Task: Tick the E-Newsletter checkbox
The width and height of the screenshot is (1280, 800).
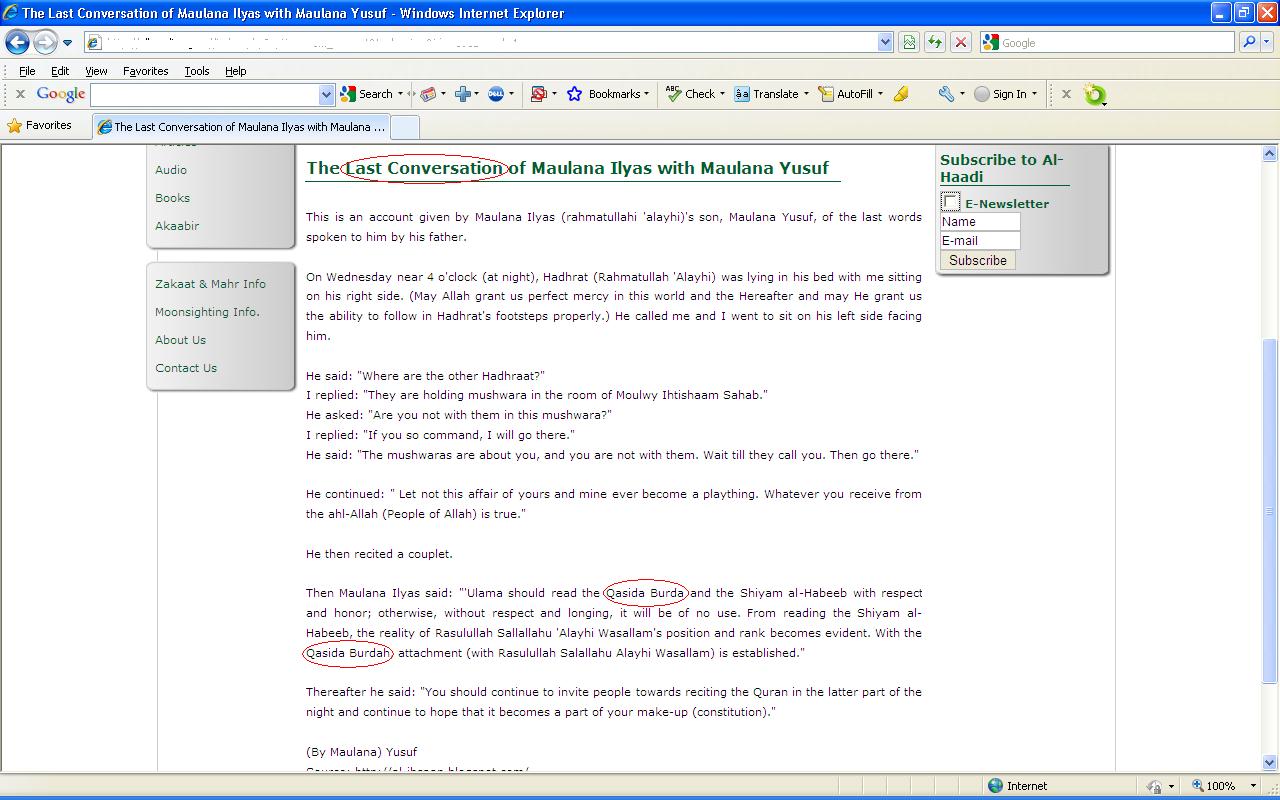Action: (x=951, y=202)
